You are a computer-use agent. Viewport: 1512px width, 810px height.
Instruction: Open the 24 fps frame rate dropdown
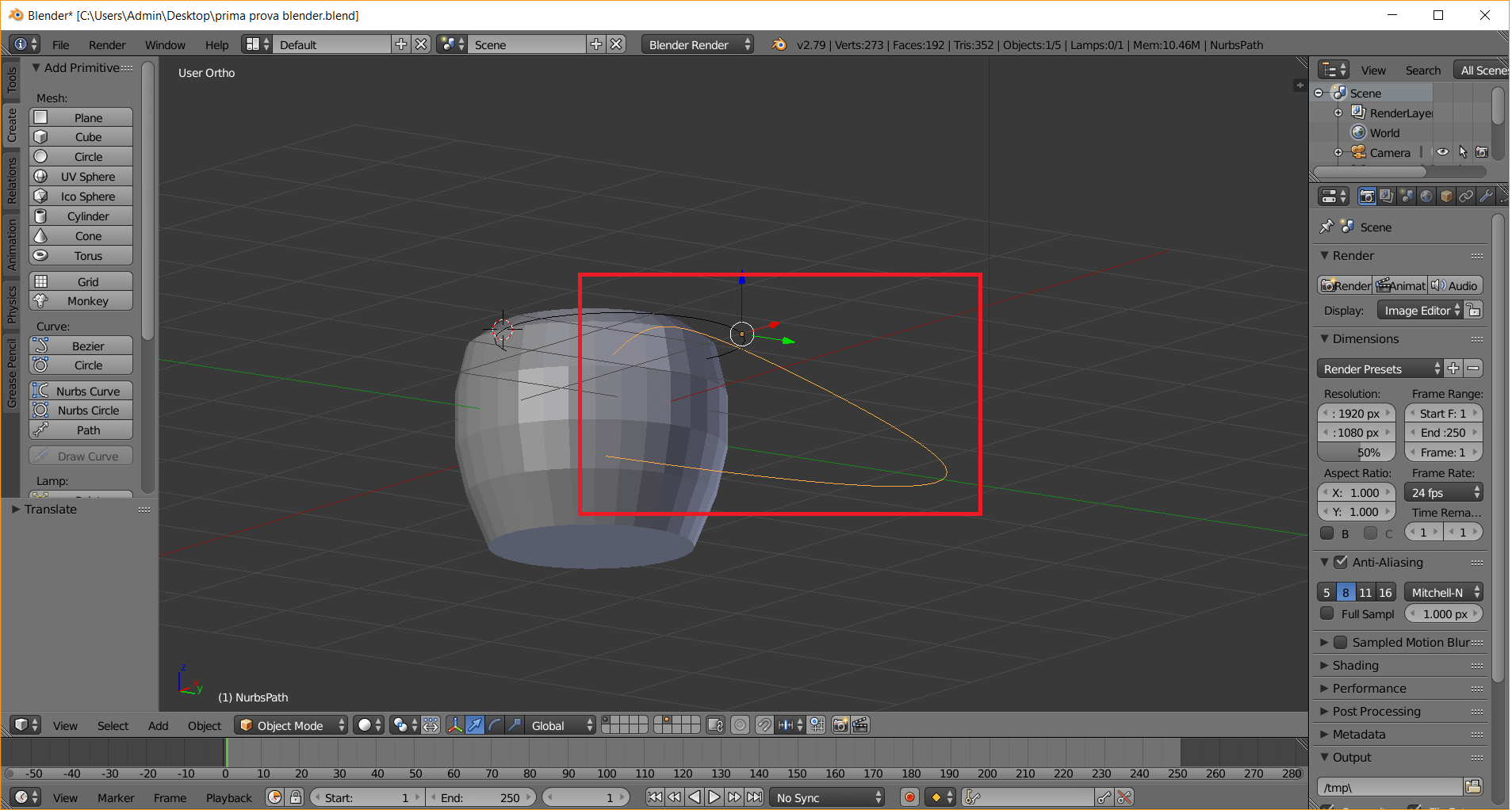pos(1443,492)
